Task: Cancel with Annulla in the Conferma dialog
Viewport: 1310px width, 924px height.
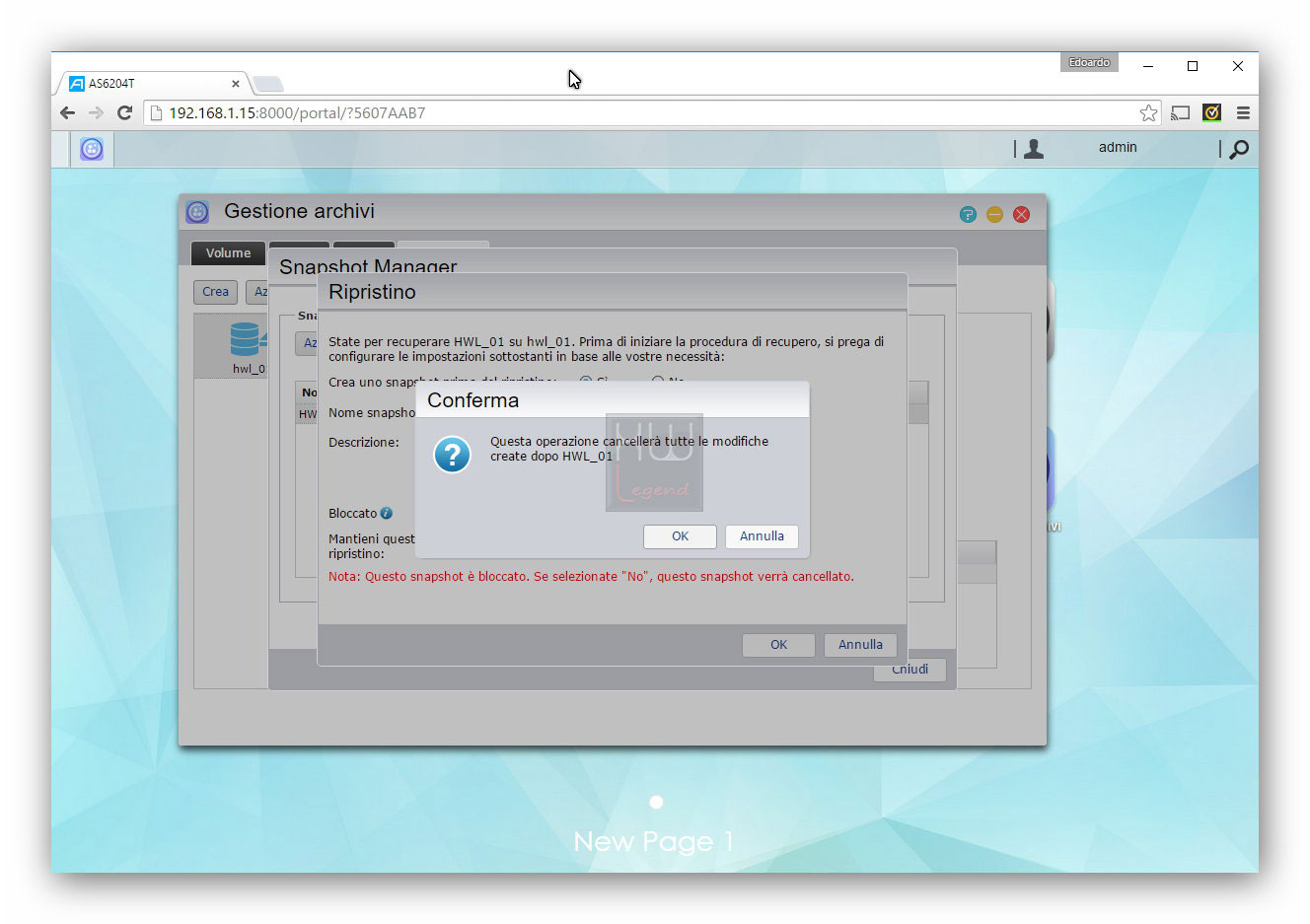Action: [x=762, y=536]
